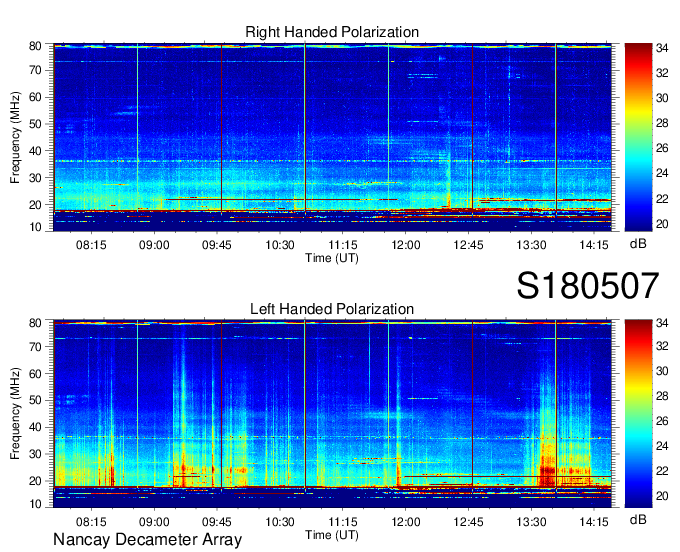Click the 12:45 time tick under the Left Handed plot
Viewport: 680px width, 552px height.
coord(468,522)
